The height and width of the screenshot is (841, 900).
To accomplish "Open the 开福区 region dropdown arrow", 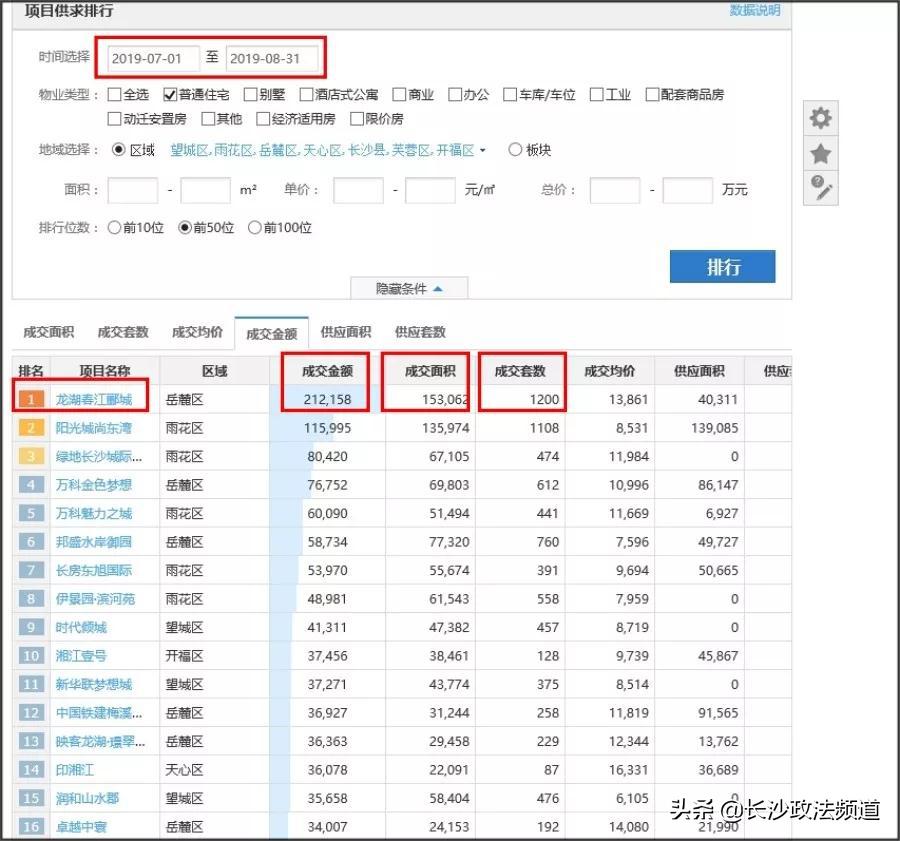I will (x=482, y=151).
